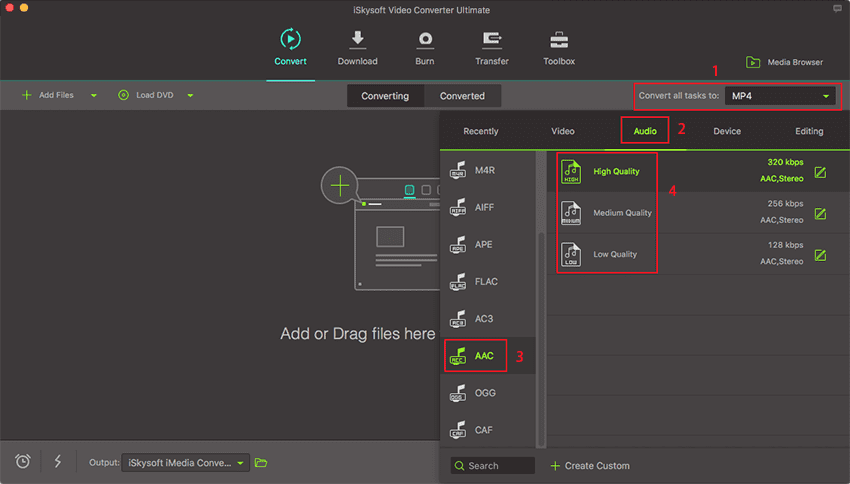Click the format Search field
Viewport: 850px width, 484px height.
point(493,466)
